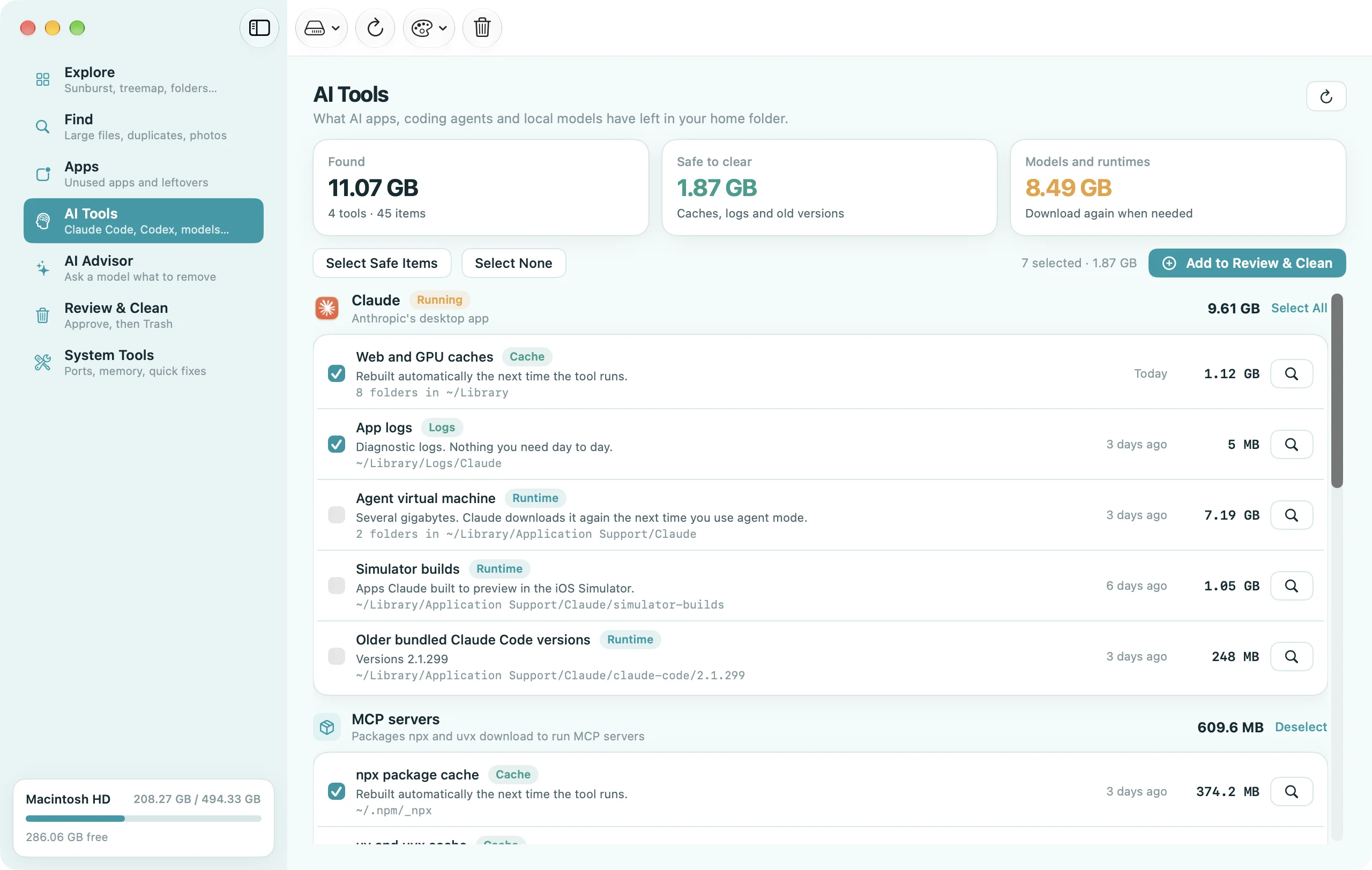The image size is (1372, 870).
Task: Open AI Advisor in sidebar
Action: pyautogui.click(x=144, y=268)
